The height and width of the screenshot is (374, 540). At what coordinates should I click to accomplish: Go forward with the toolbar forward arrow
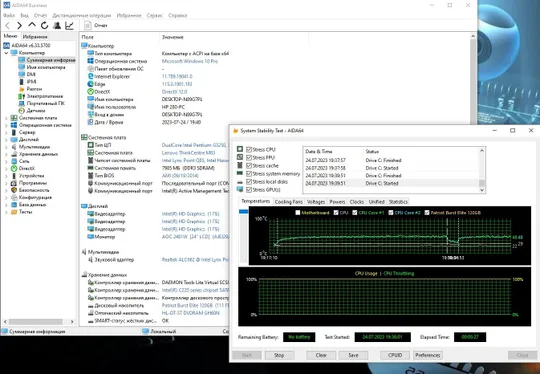point(19,25)
